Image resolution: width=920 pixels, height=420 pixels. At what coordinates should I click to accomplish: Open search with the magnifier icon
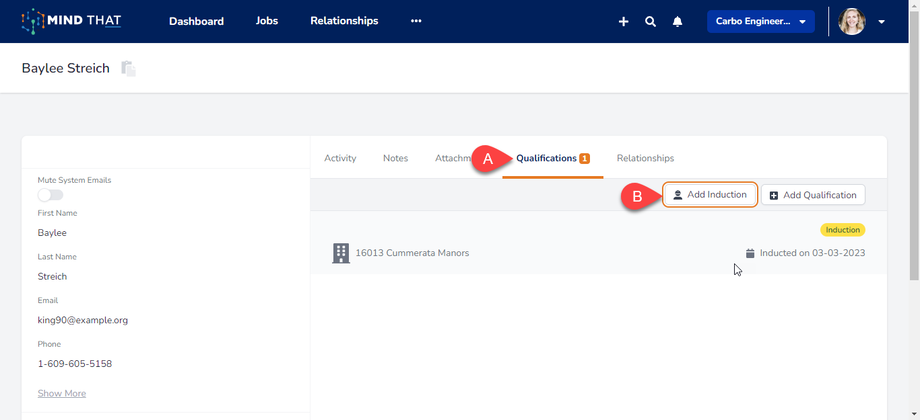(650, 21)
